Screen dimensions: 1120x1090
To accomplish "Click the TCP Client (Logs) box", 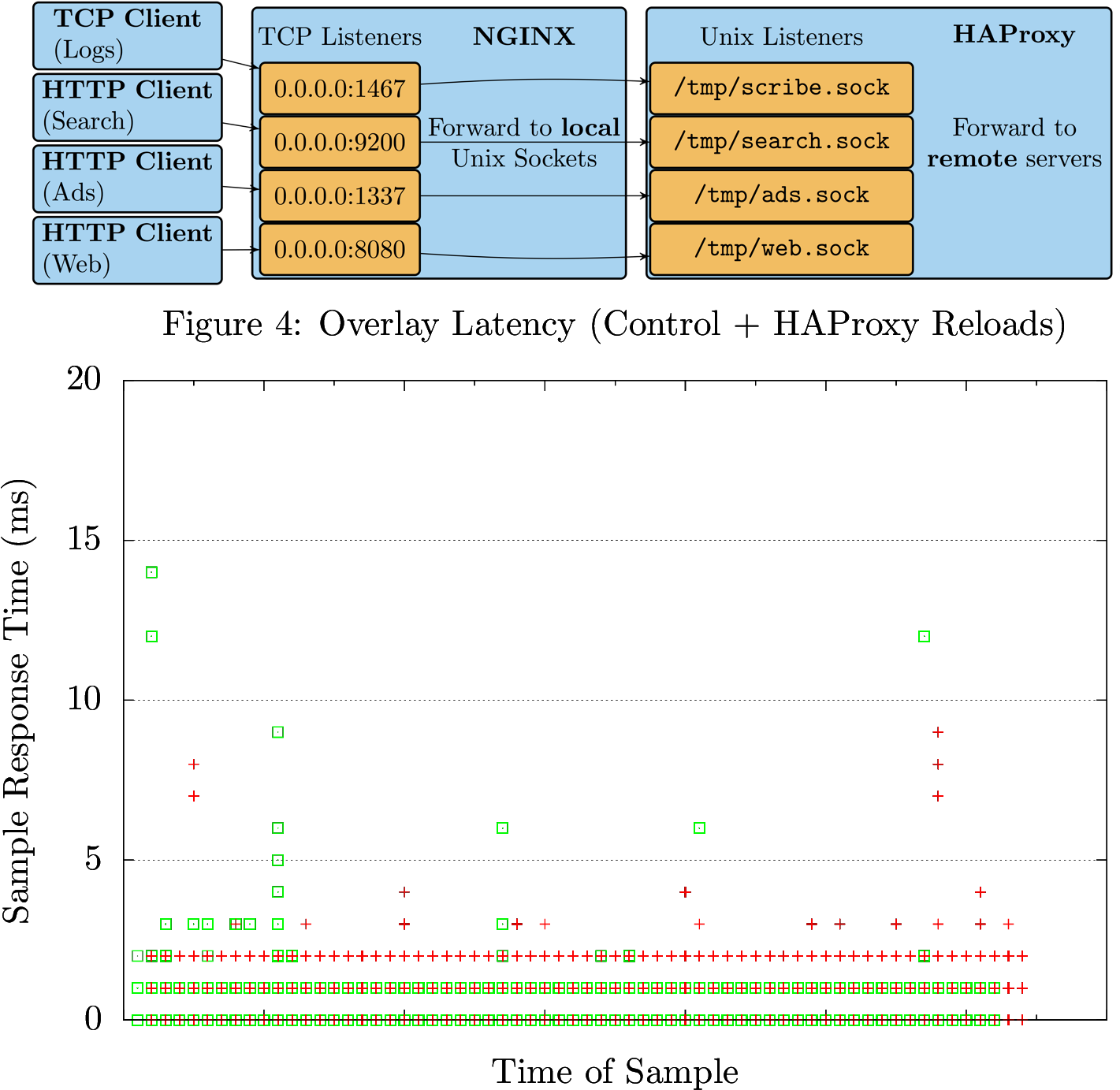I will tap(128, 35).
